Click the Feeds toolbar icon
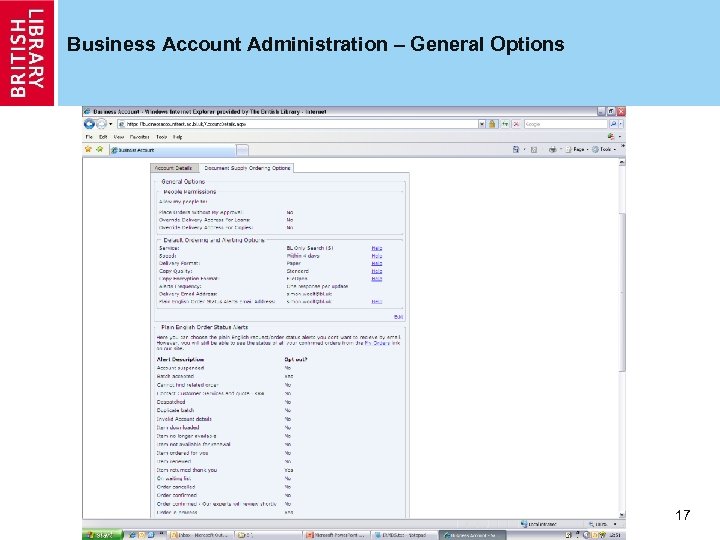Viewport: 720px width, 540px height. [x=534, y=149]
